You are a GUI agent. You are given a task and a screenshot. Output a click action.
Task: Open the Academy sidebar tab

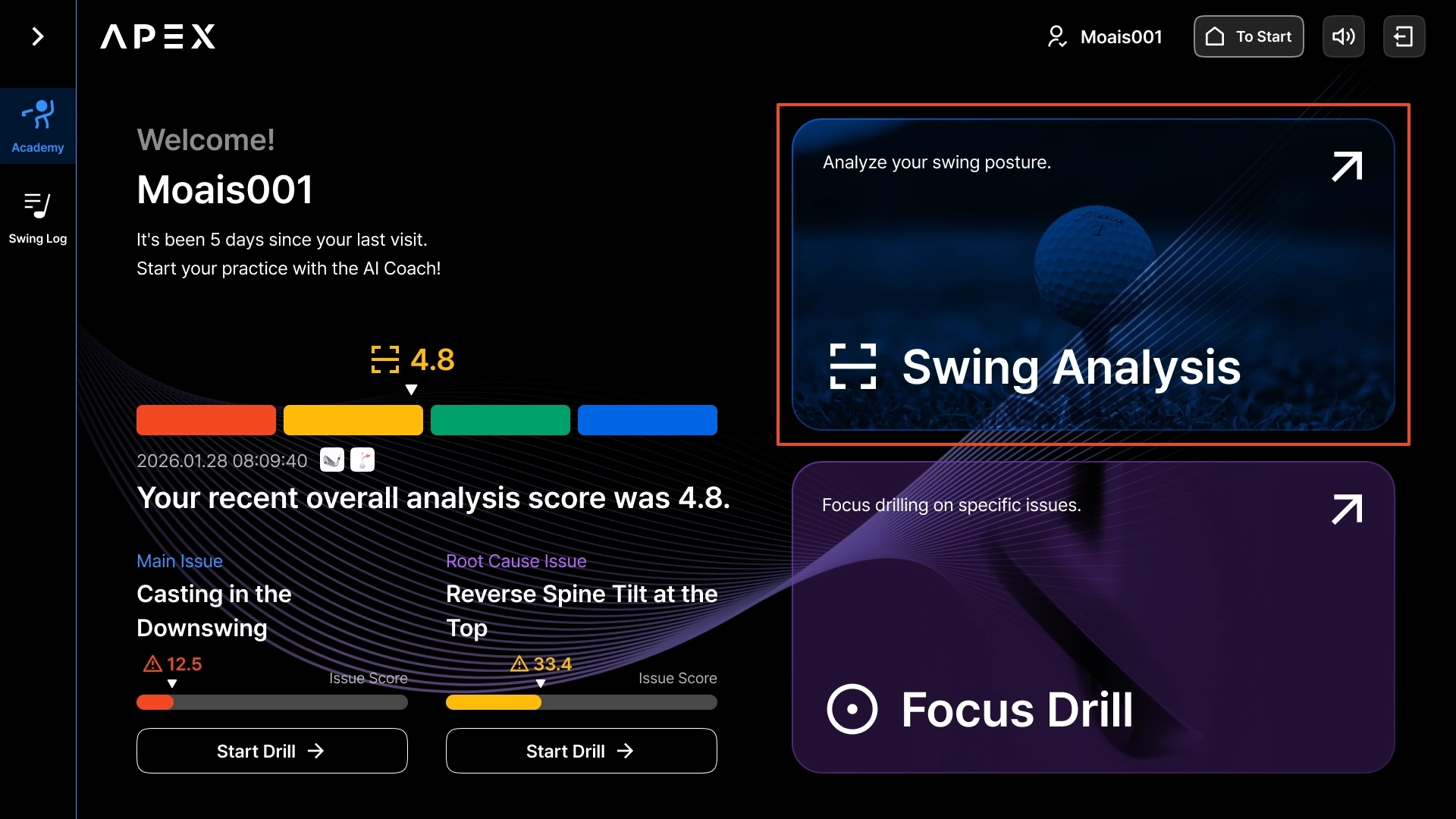point(37,126)
